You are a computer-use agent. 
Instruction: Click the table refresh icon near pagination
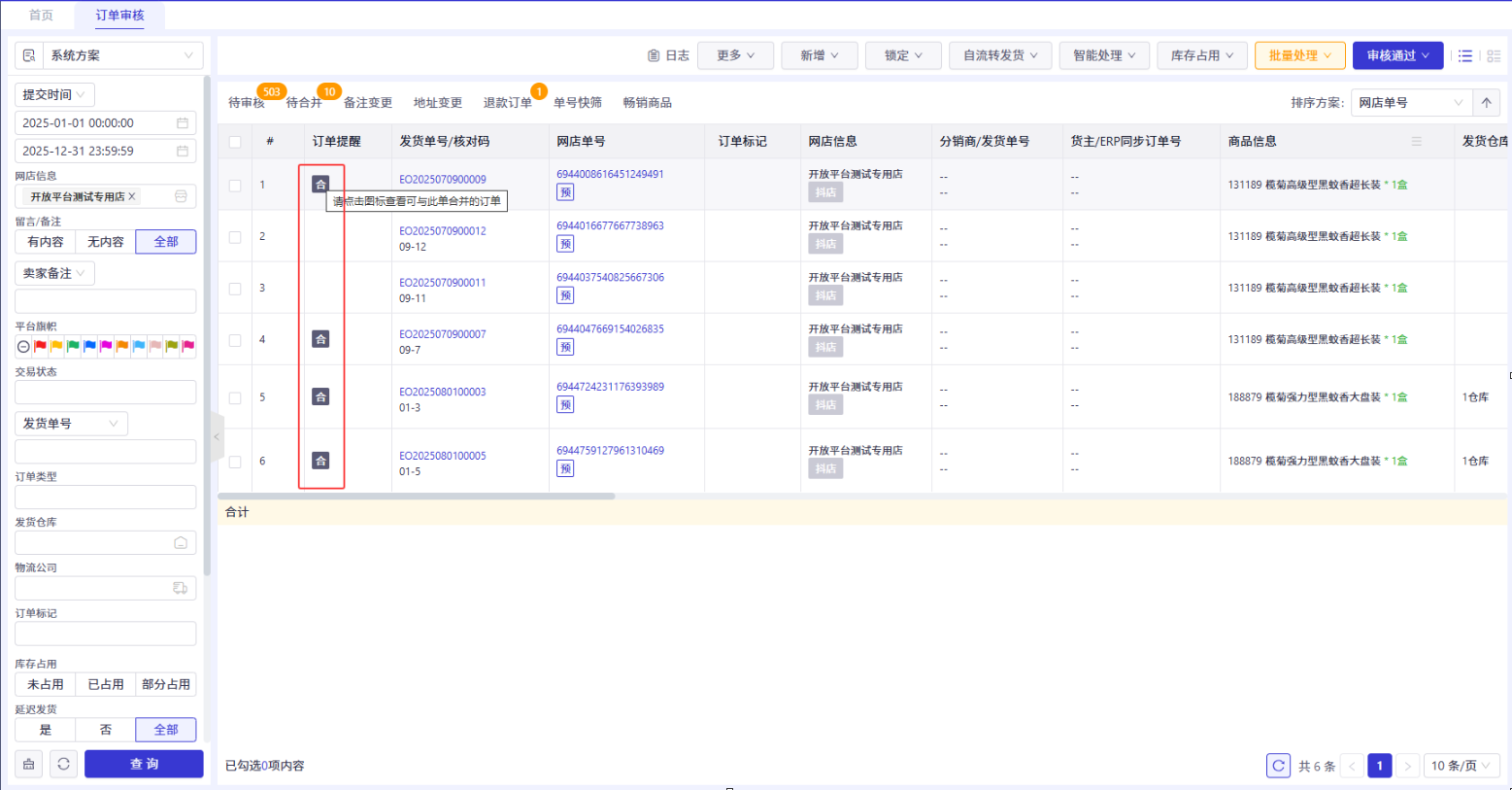click(1279, 766)
